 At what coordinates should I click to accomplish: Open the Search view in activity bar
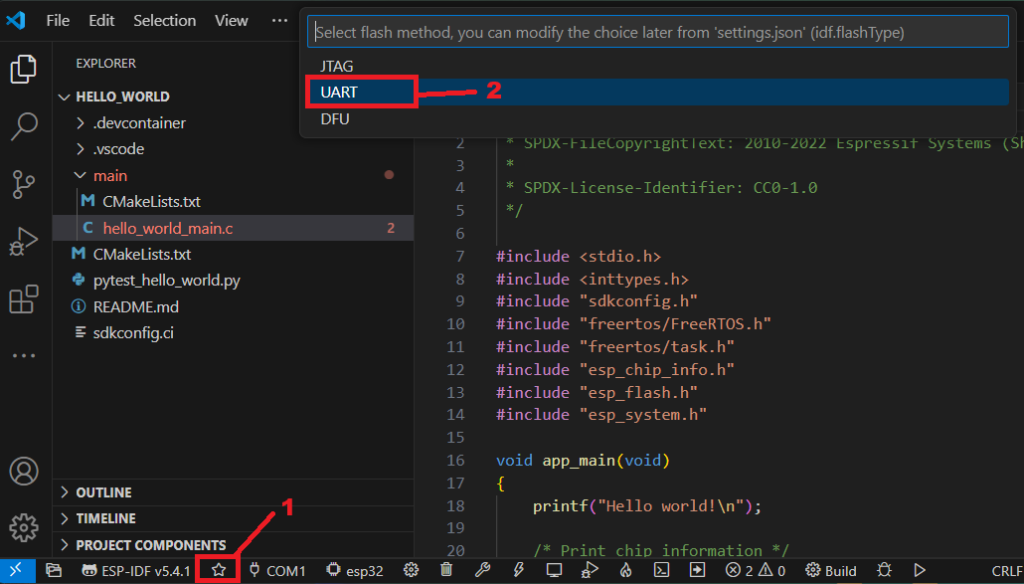(24, 127)
